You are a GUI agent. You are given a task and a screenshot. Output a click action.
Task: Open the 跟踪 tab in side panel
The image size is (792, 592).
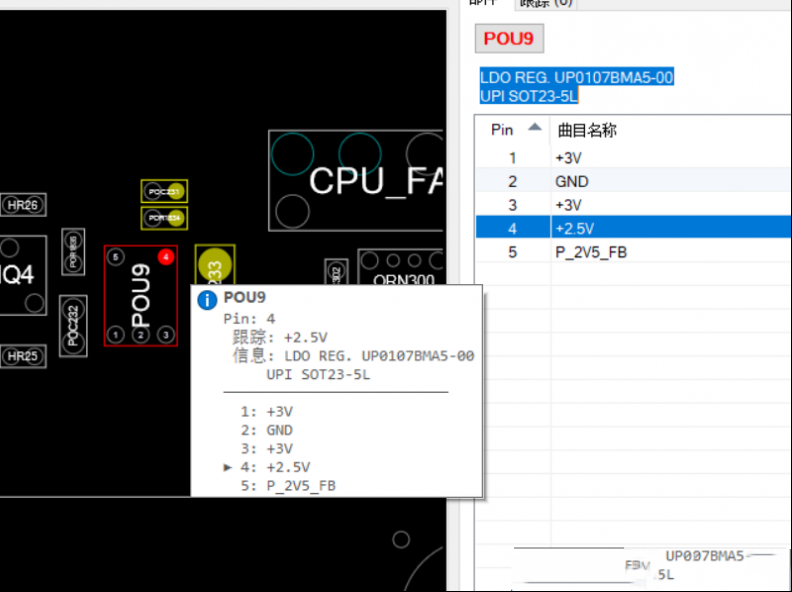tap(547, 4)
